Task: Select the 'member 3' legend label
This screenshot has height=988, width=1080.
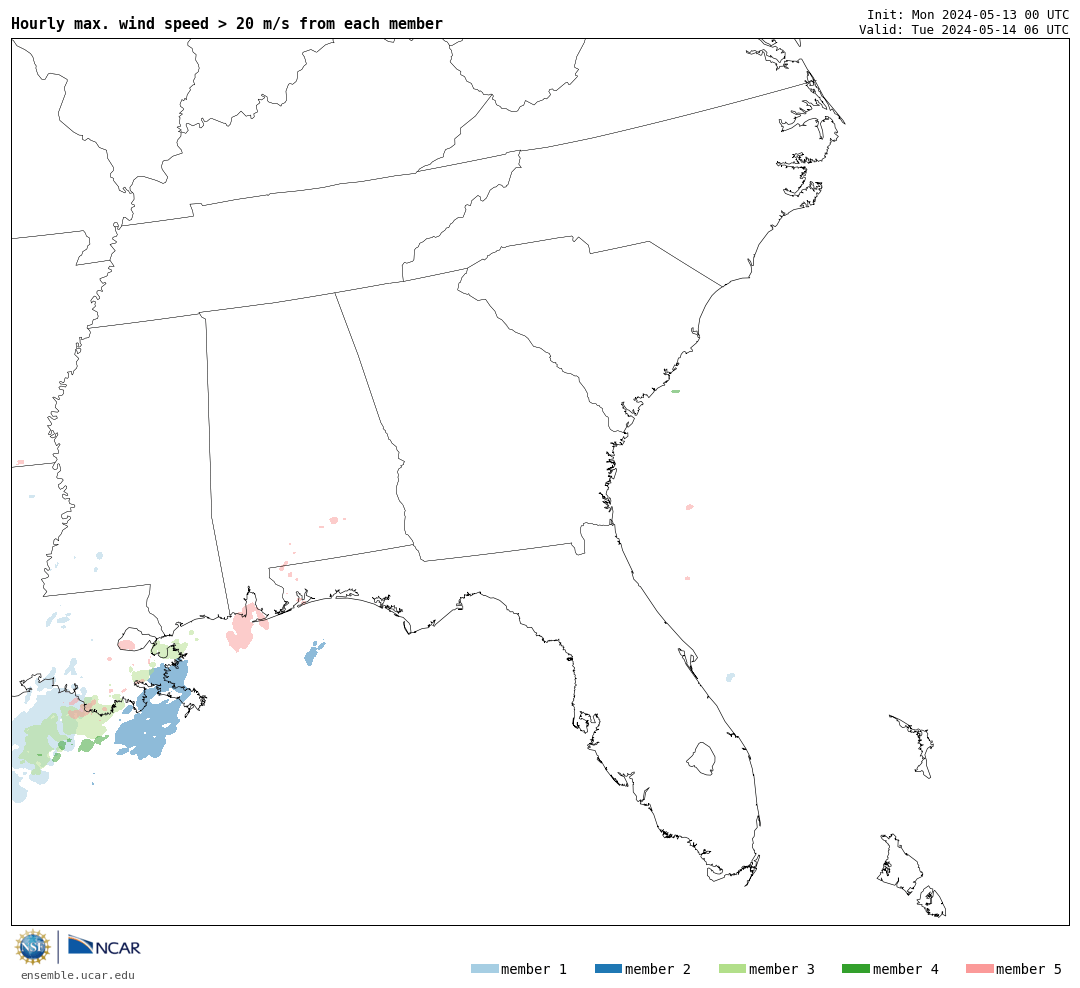Action: 782,969
